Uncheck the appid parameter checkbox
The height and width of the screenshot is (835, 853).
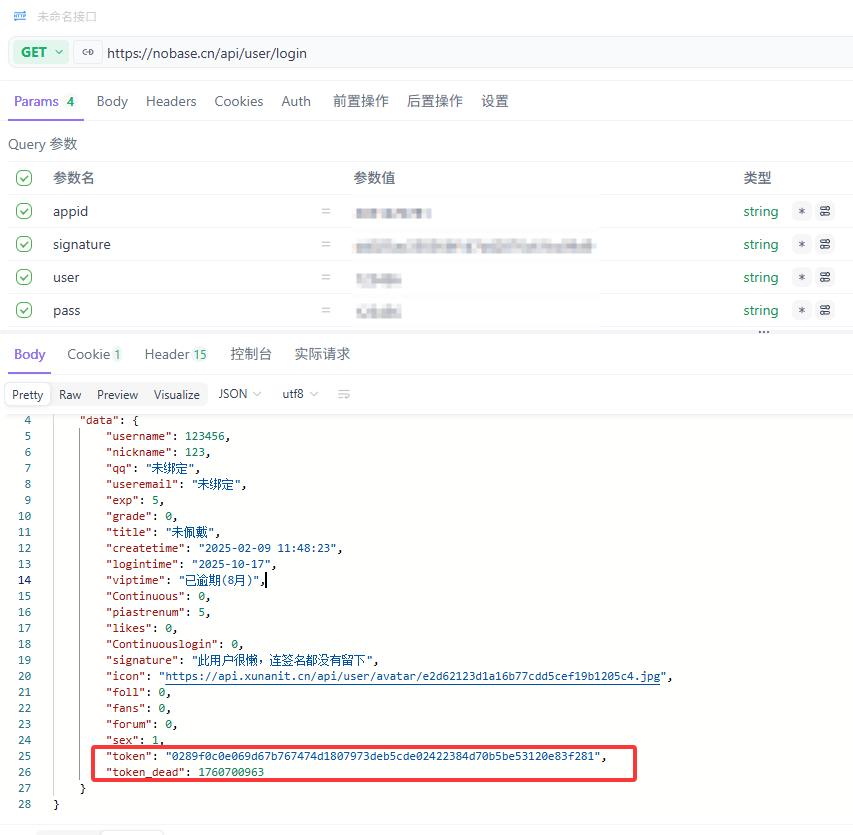(24, 211)
